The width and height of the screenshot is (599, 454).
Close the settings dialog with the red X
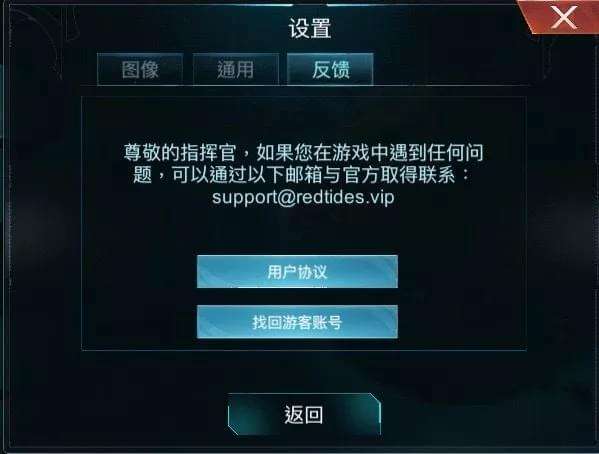point(564,18)
